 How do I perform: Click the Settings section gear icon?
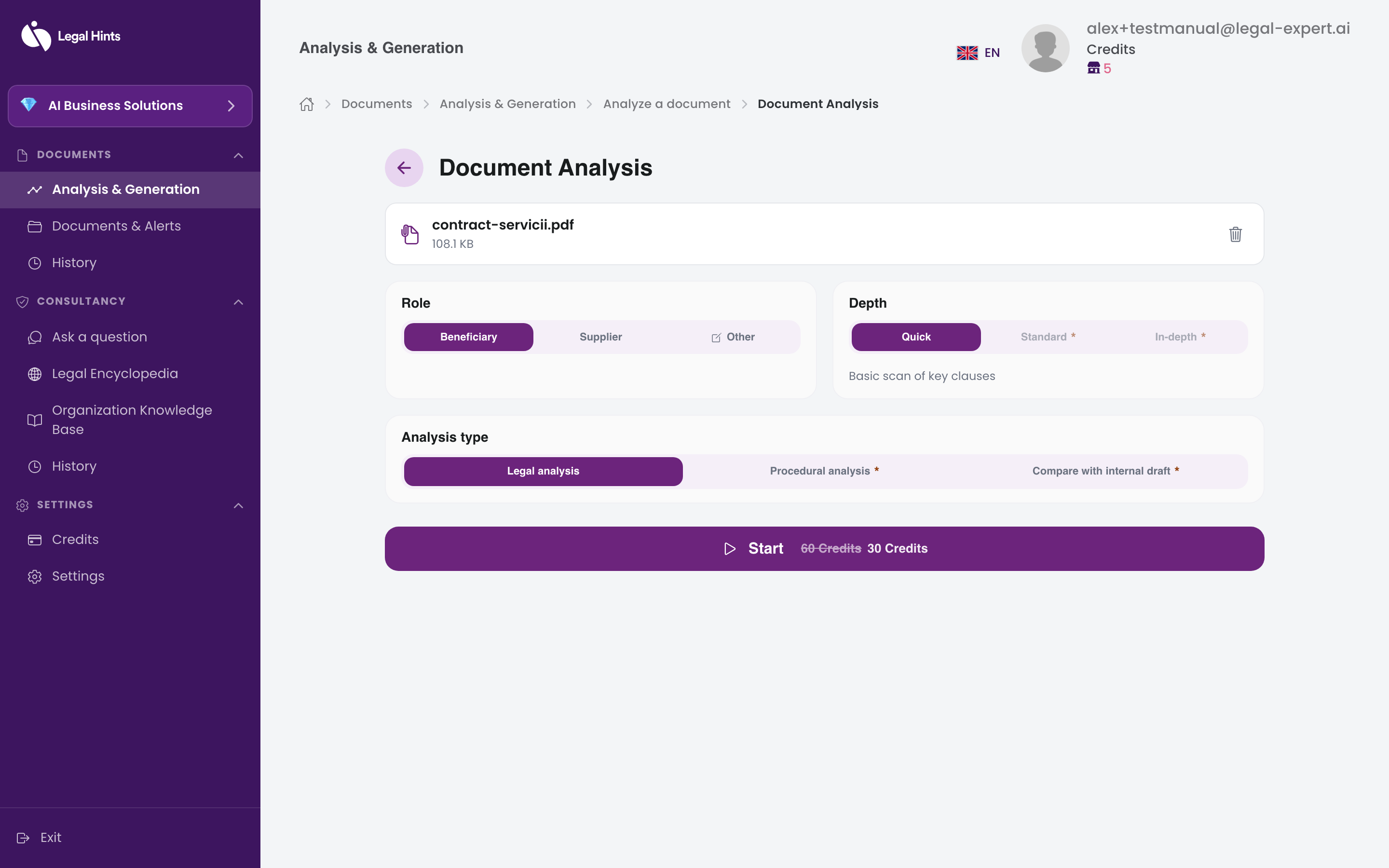[22, 505]
